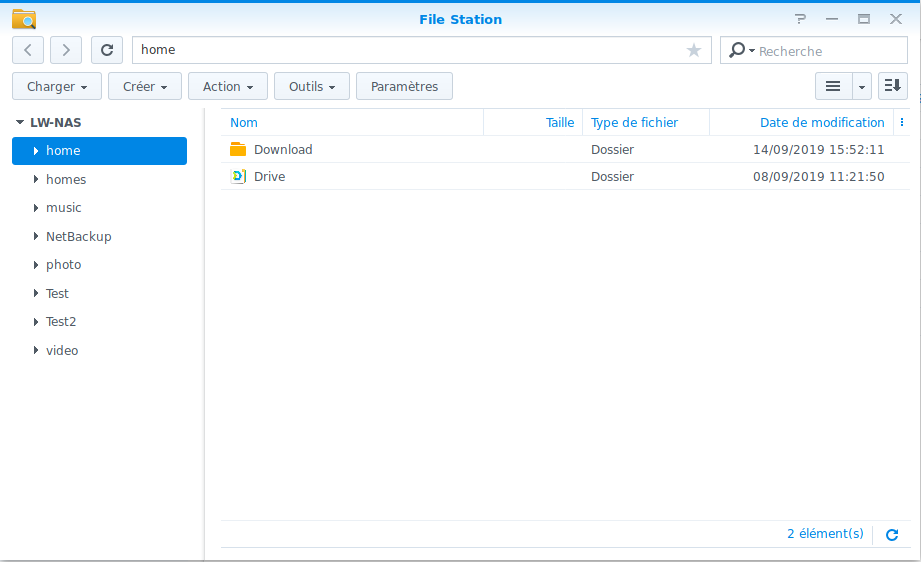
Task: Open the sort order icon button
Action: click(x=893, y=87)
